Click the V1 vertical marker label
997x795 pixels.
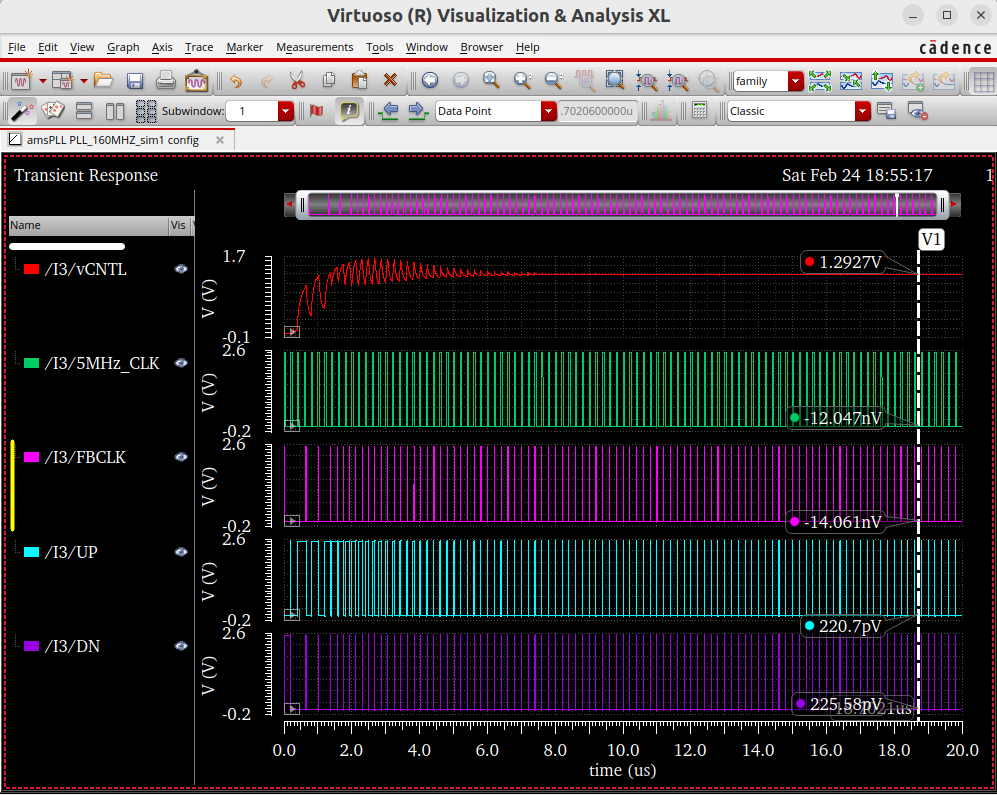coord(931,240)
